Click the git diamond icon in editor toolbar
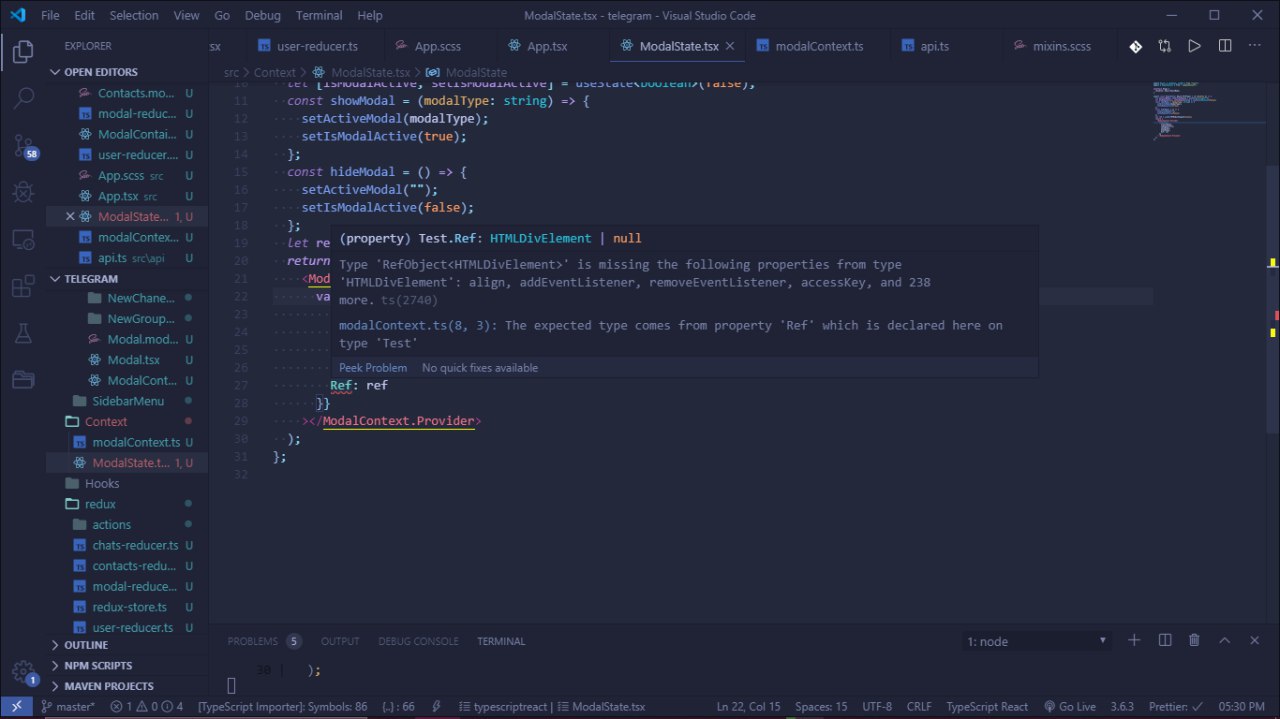The image size is (1280, 719). coord(1136,46)
